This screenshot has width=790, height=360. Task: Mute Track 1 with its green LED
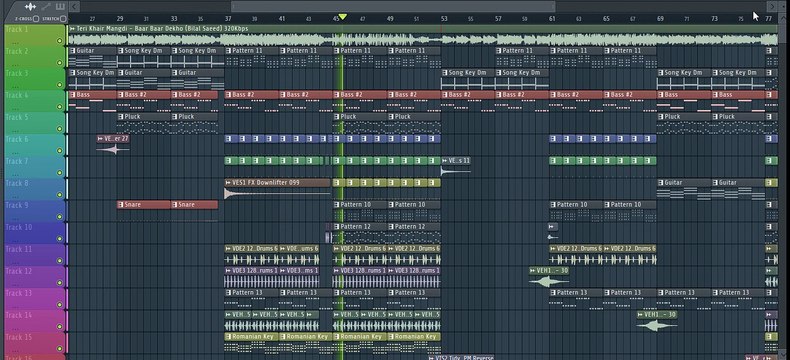coord(59,41)
